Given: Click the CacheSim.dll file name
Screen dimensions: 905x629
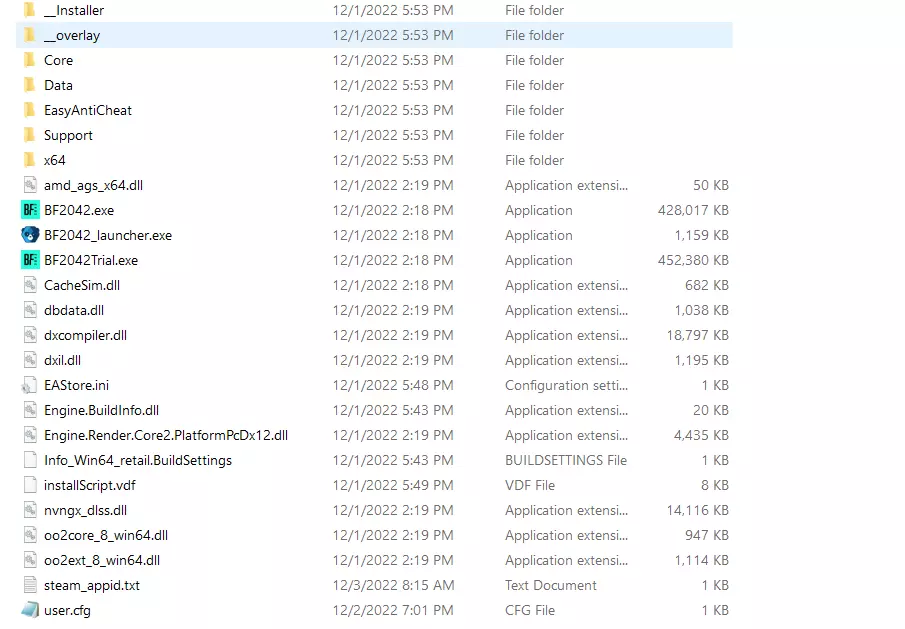Looking at the screenshot, I should click(82, 285).
